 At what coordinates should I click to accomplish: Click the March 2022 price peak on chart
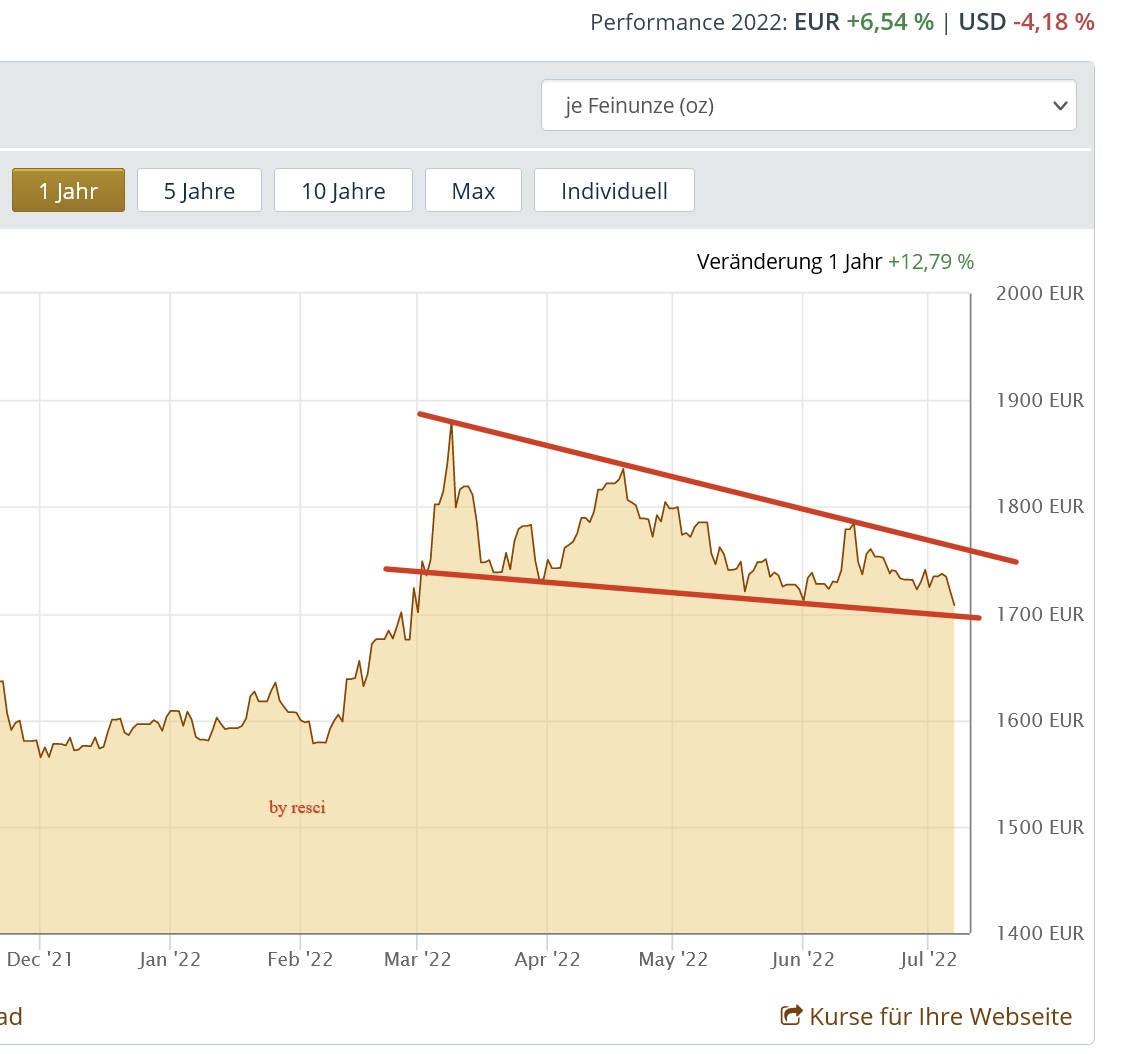click(x=451, y=426)
